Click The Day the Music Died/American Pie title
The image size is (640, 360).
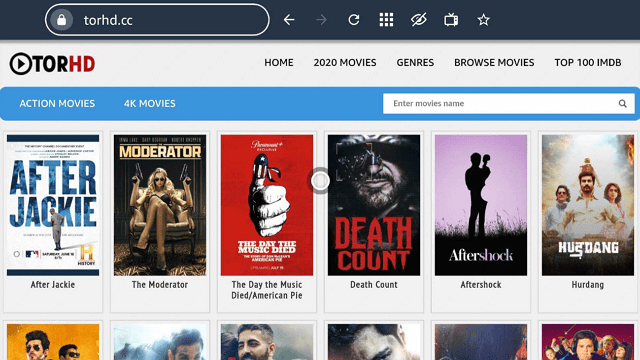[267, 290]
